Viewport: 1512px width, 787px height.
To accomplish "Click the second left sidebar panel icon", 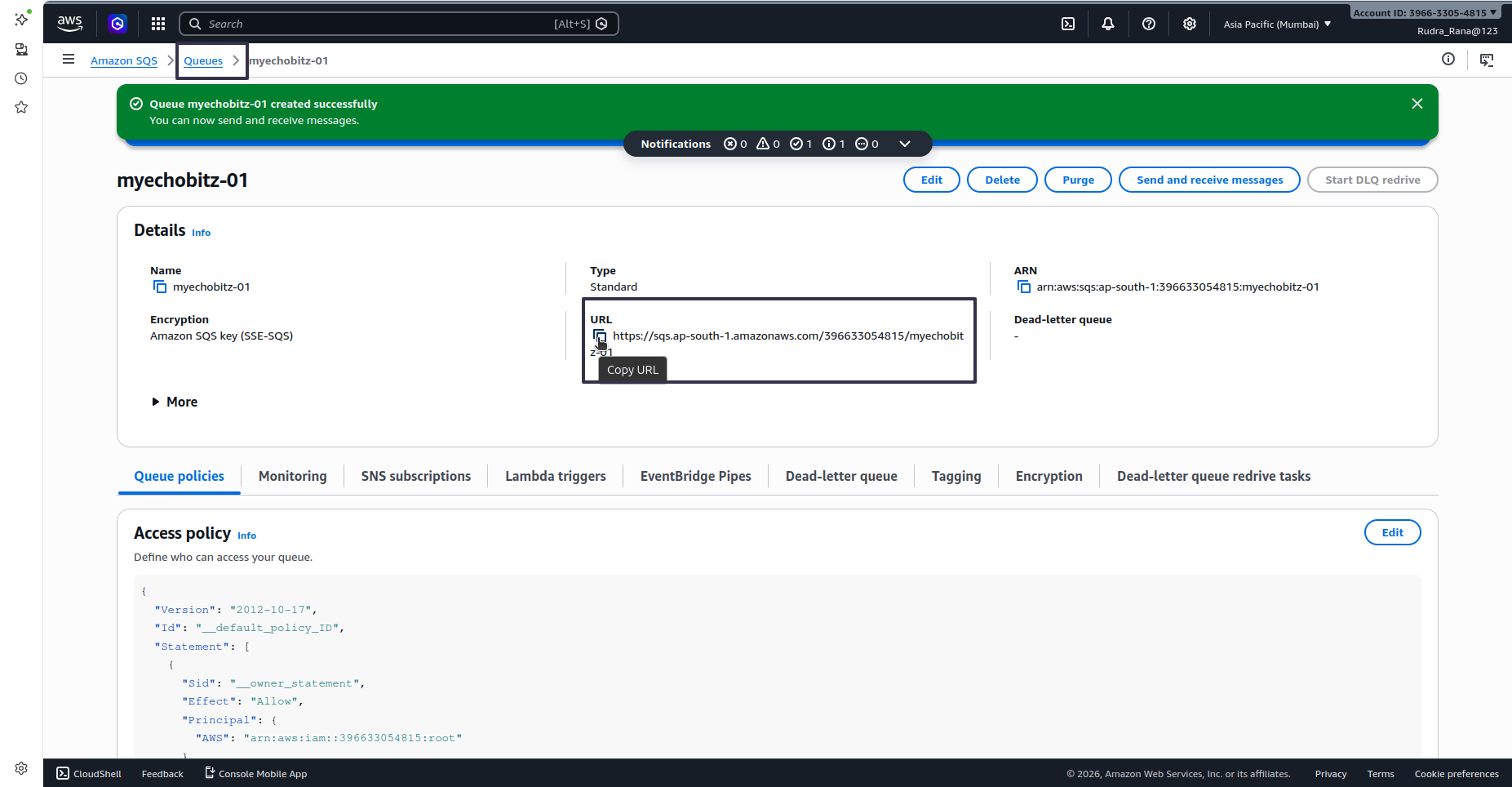I will tap(21, 50).
